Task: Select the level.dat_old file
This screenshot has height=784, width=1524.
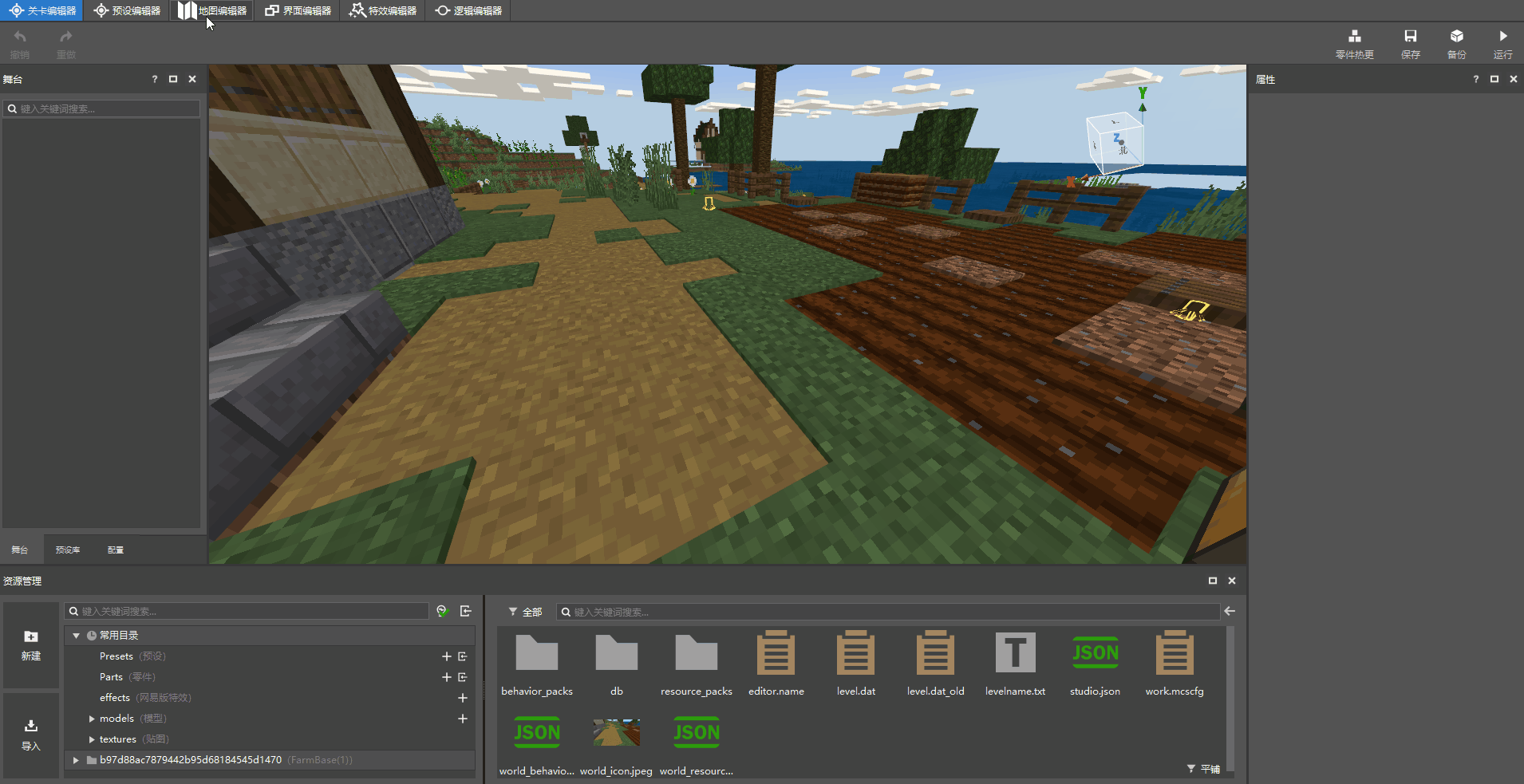Action: pyautogui.click(x=936, y=664)
